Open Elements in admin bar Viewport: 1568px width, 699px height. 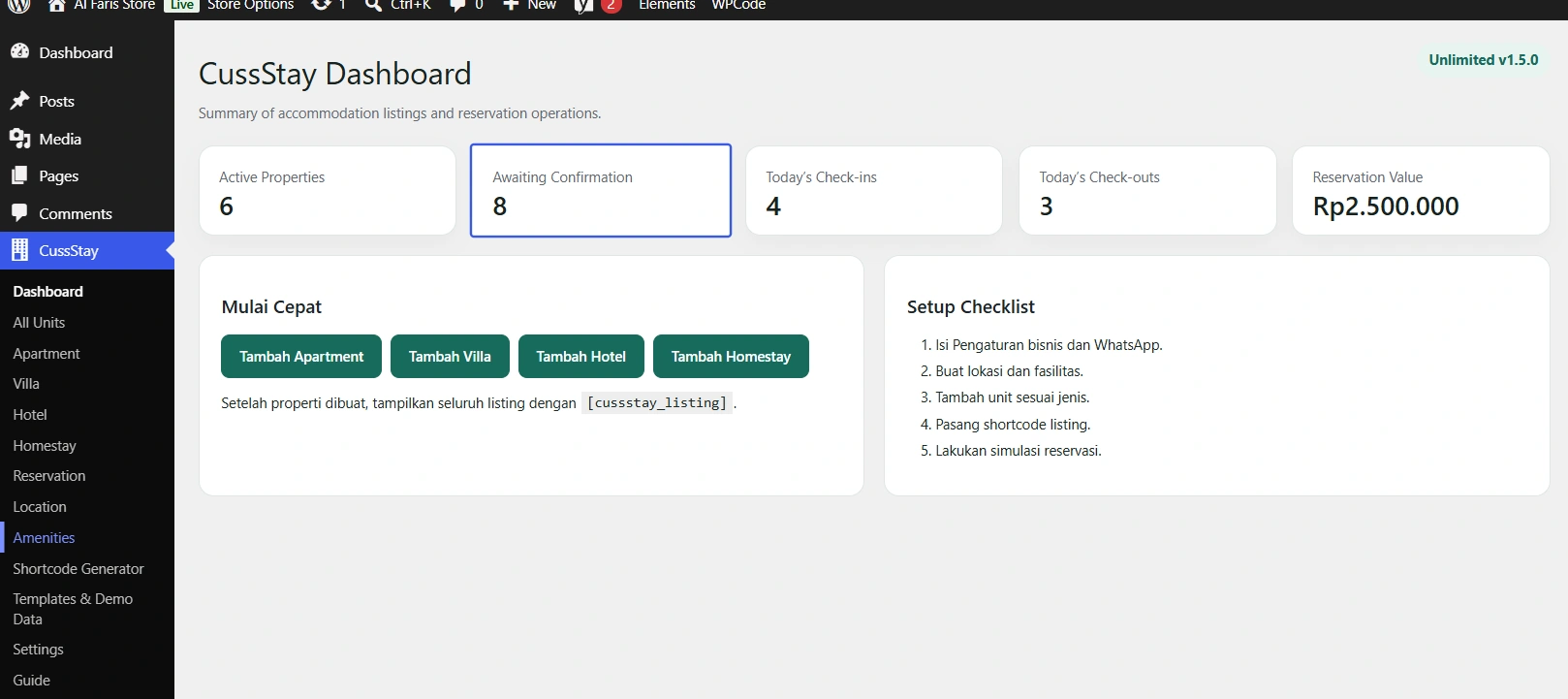coord(667,5)
